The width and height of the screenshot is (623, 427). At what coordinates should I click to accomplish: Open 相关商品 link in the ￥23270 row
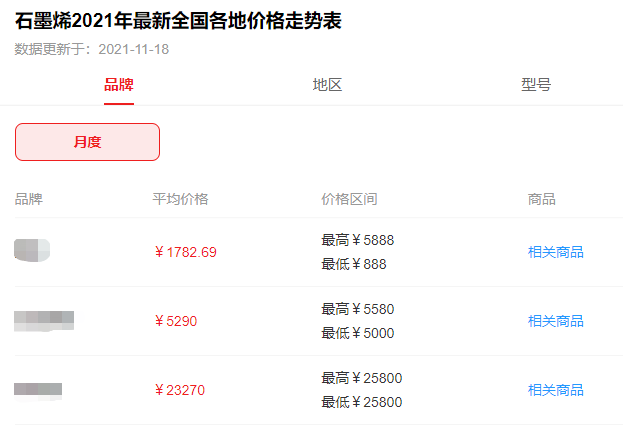click(555, 390)
